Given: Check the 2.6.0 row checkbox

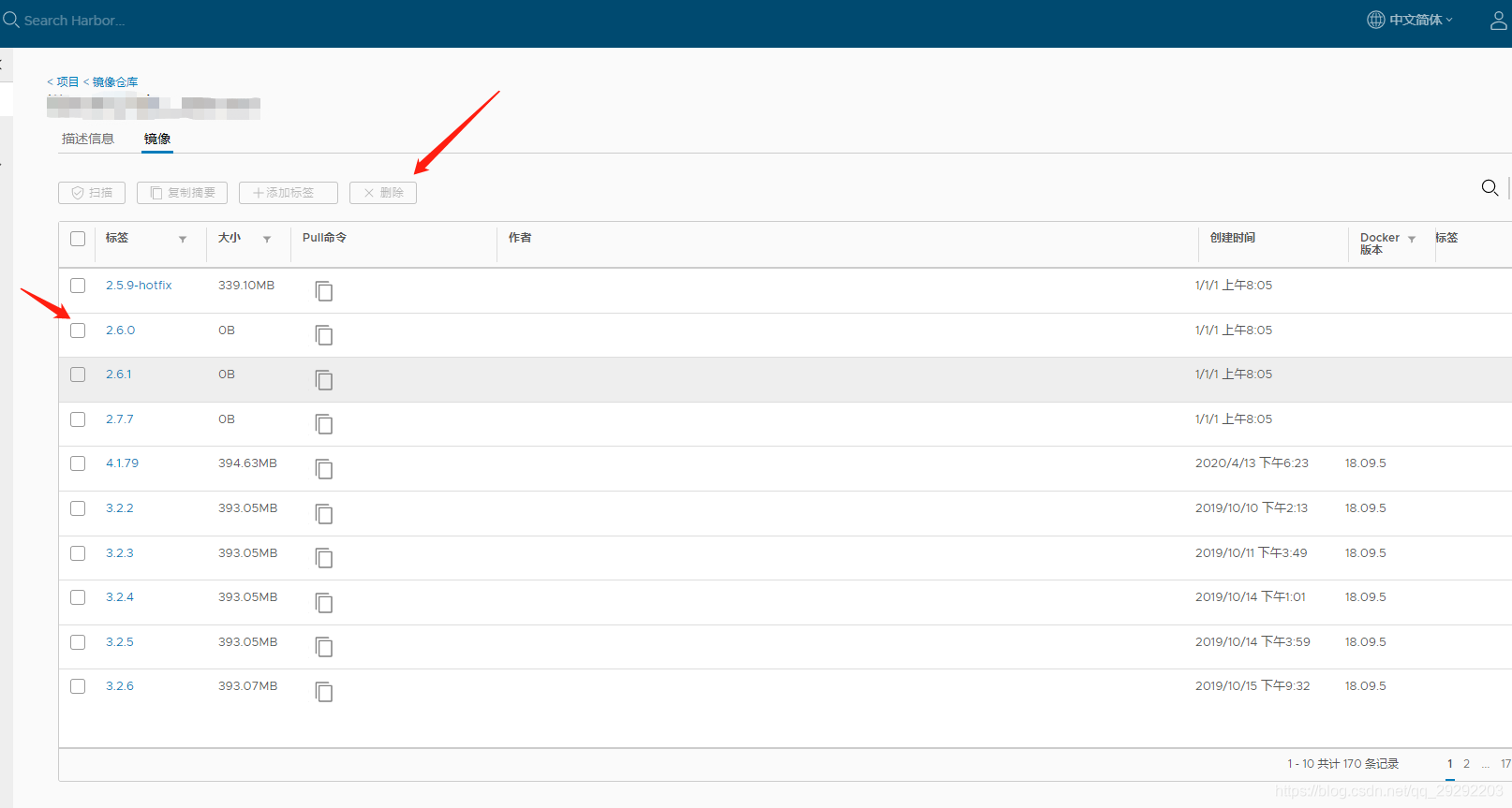Looking at the screenshot, I should point(78,331).
